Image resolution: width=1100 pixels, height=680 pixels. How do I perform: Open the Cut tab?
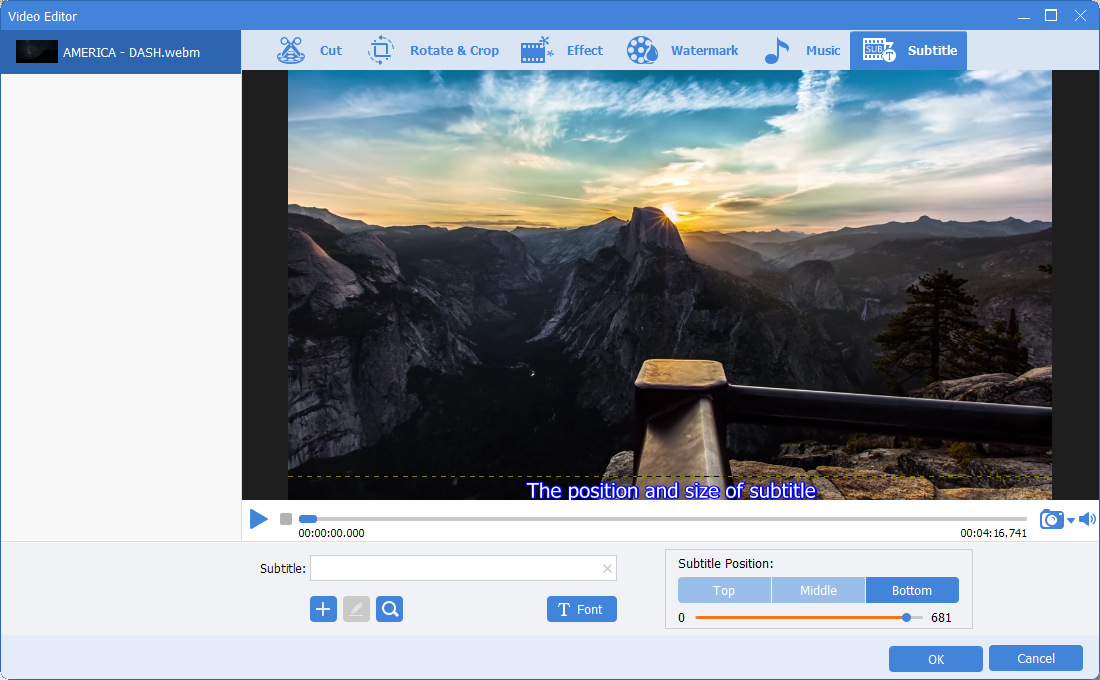(310, 51)
